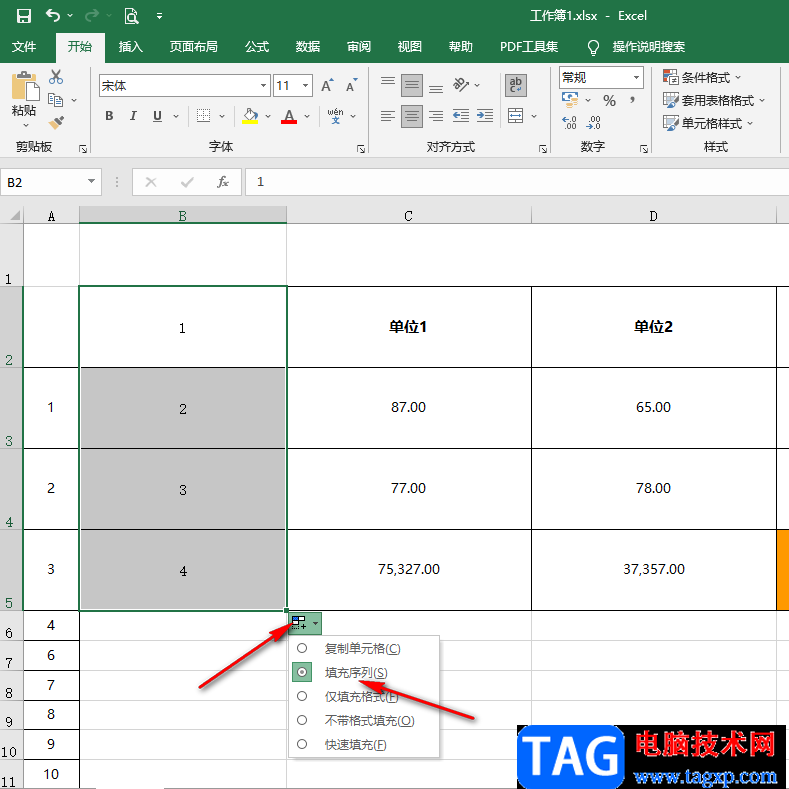Select the 仅填充格式(F) radio option
The width and height of the screenshot is (789, 789).
point(302,696)
